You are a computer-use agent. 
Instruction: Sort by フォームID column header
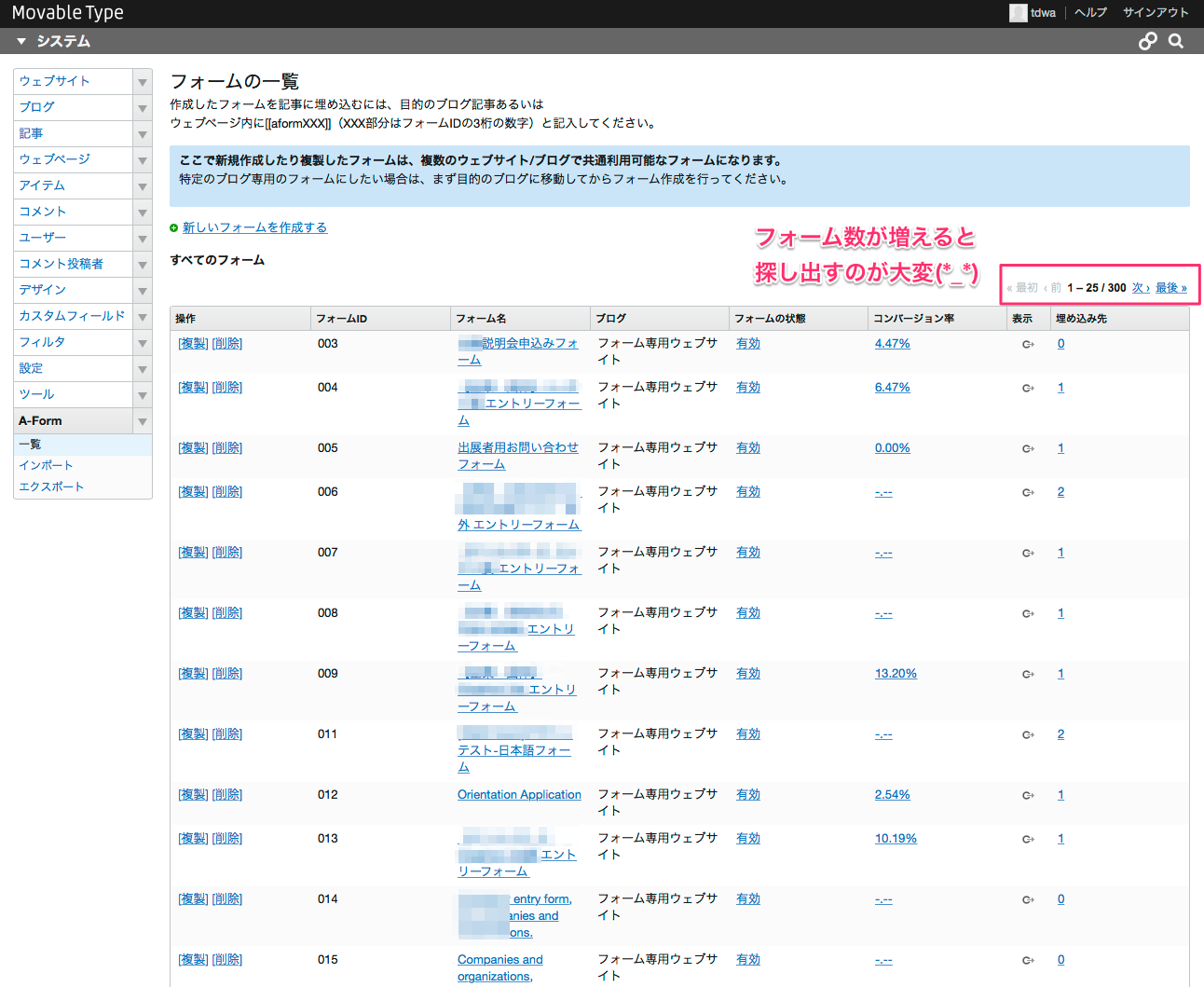coord(342,319)
